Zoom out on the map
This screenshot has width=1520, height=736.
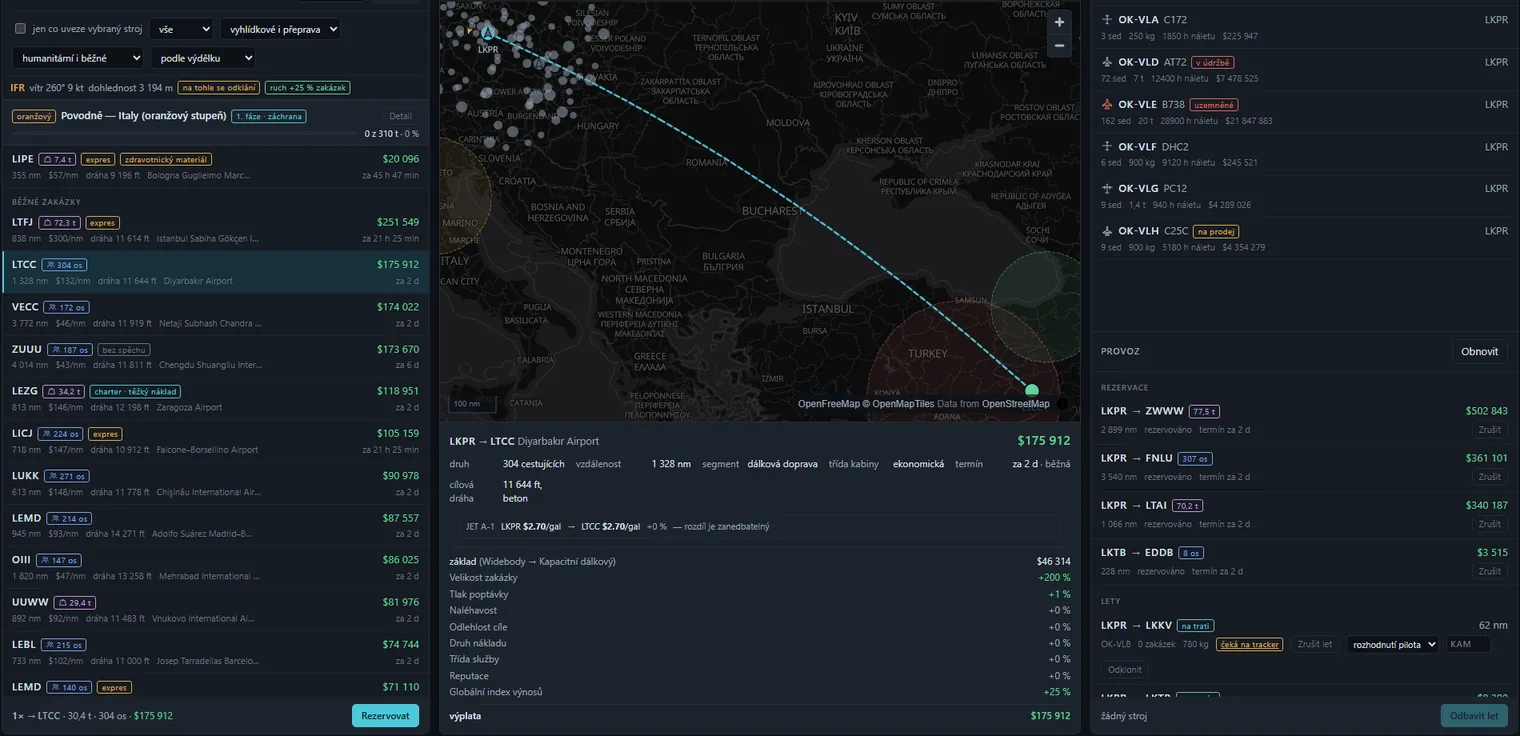1059,45
